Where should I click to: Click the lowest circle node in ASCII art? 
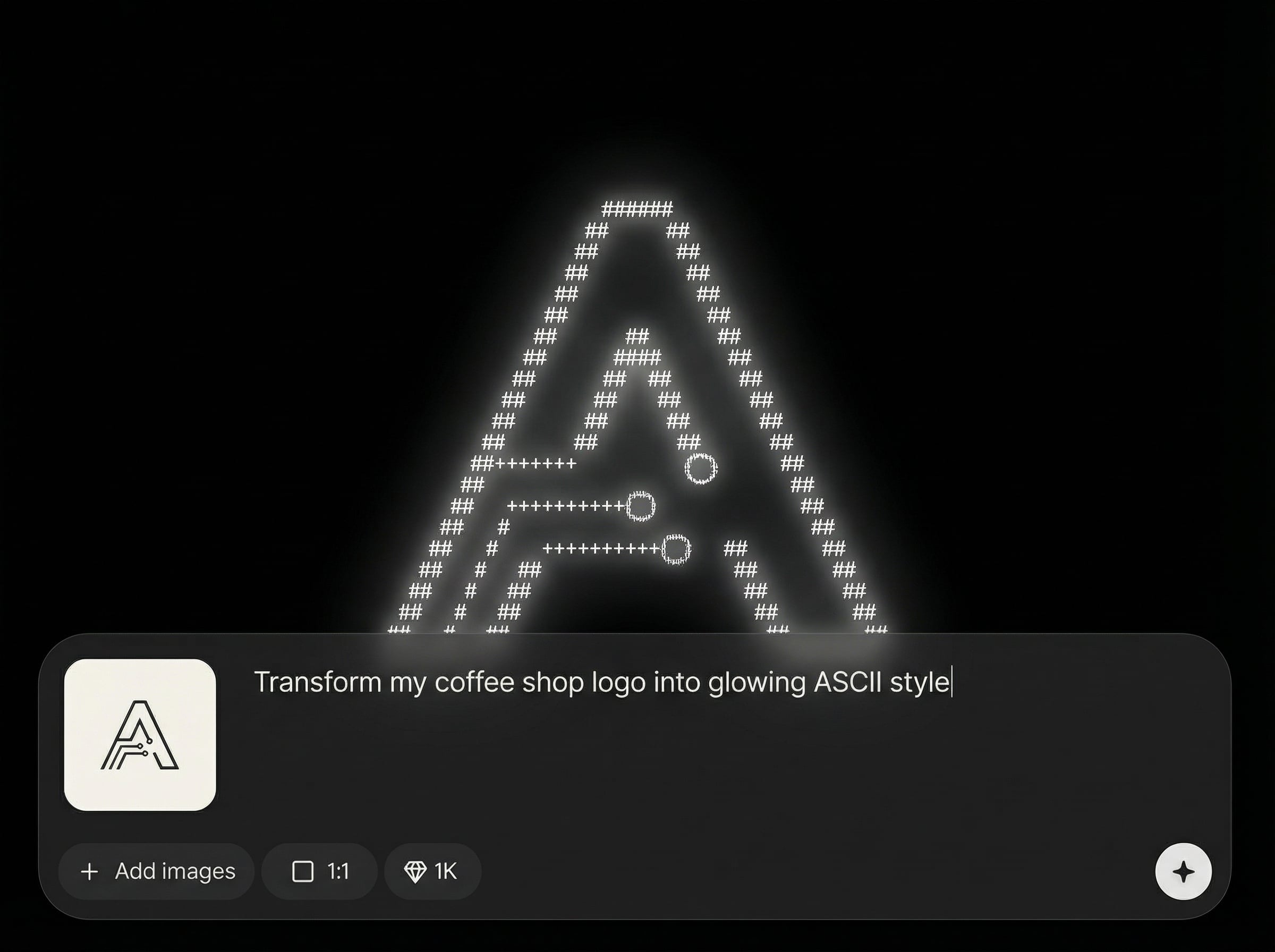pyautogui.click(x=676, y=549)
